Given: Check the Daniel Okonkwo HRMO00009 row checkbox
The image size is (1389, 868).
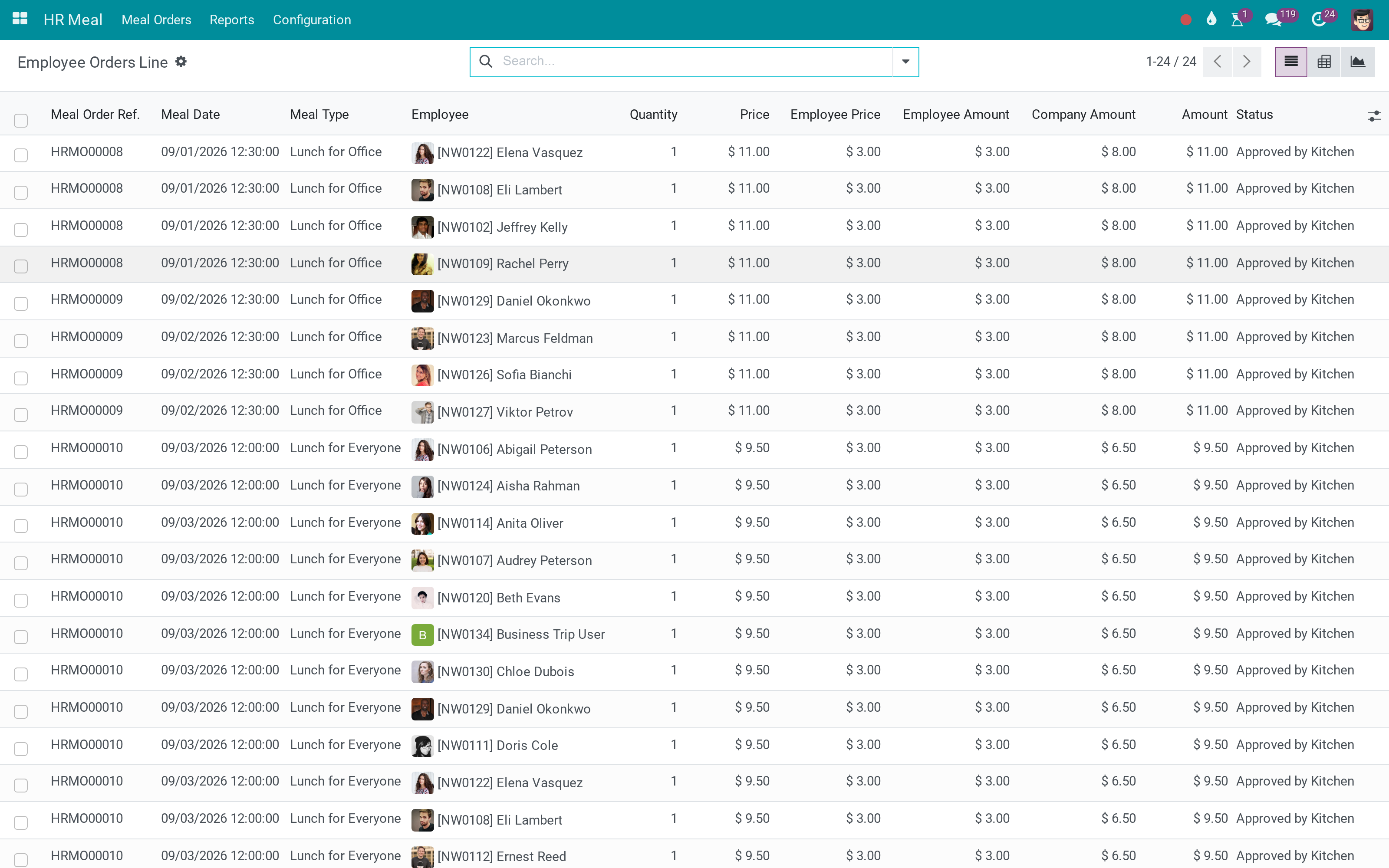Looking at the screenshot, I should click(21, 303).
